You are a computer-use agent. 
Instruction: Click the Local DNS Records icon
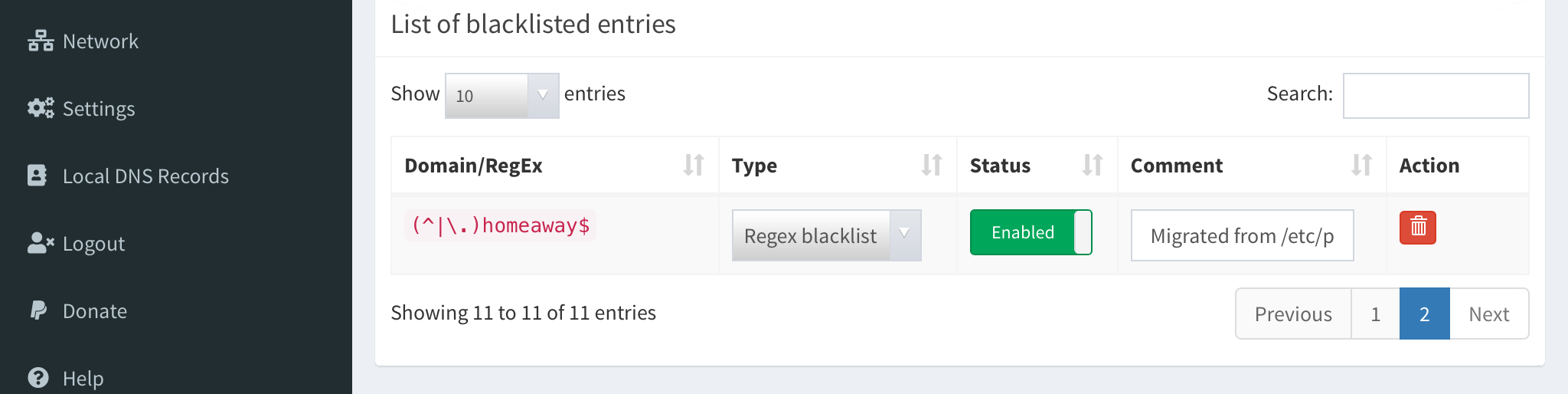[x=38, y=176]
